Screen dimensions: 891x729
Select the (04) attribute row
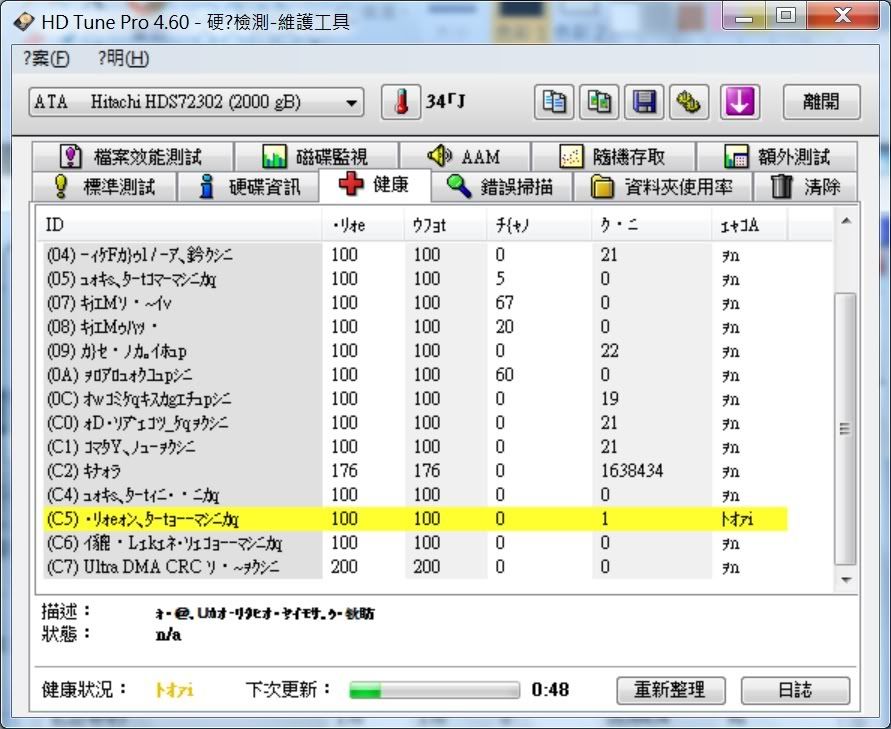(x=415, y=255)
